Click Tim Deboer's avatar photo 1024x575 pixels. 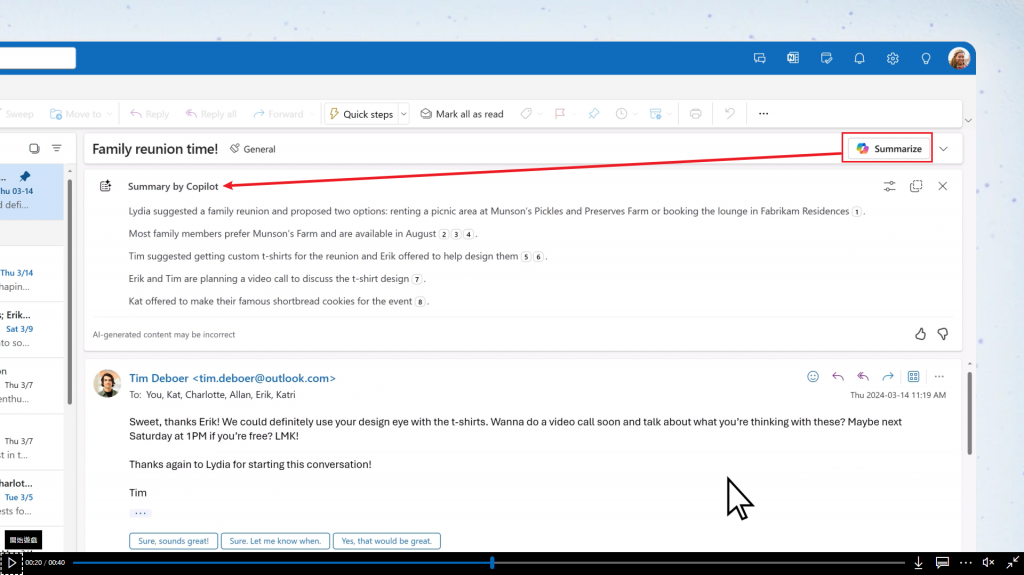(107, 384)
